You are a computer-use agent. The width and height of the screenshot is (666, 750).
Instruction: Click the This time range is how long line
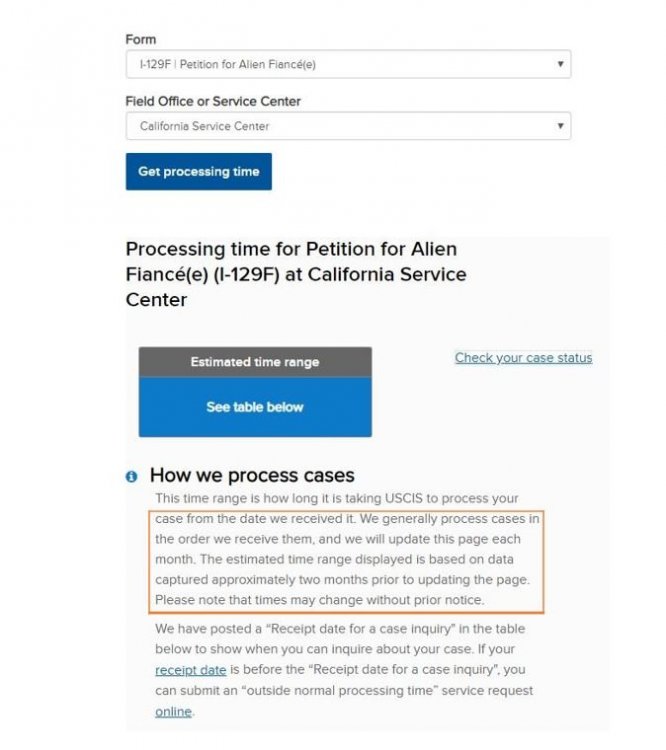(336, 498)
